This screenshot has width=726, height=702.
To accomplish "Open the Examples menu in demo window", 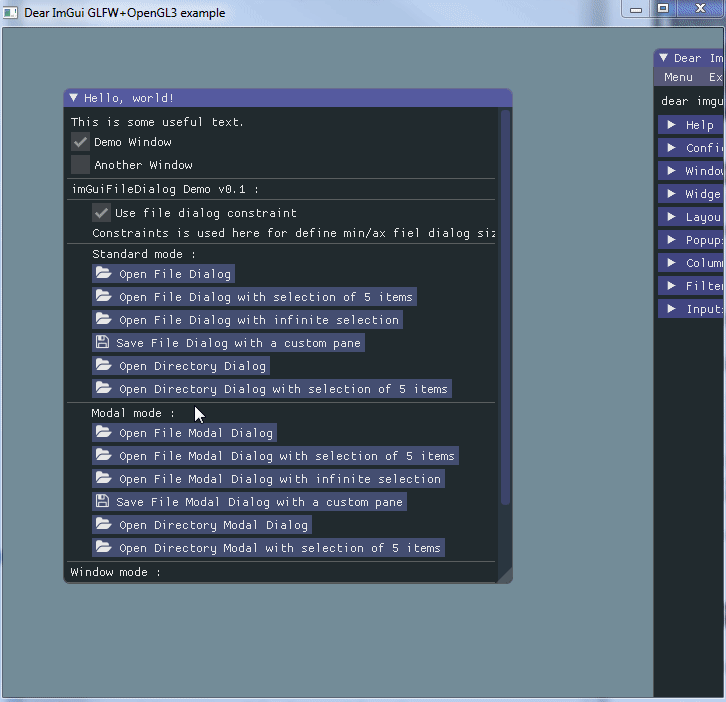I will coord(717,77).
